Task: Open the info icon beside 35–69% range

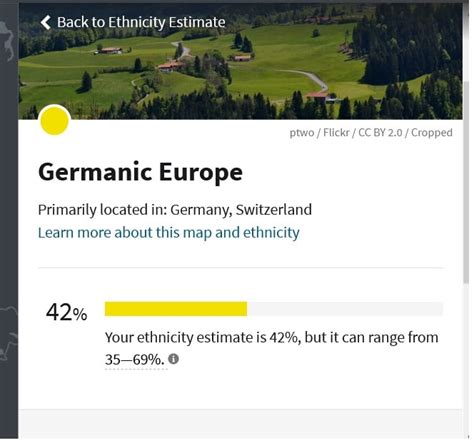Action: pos(173,359)
